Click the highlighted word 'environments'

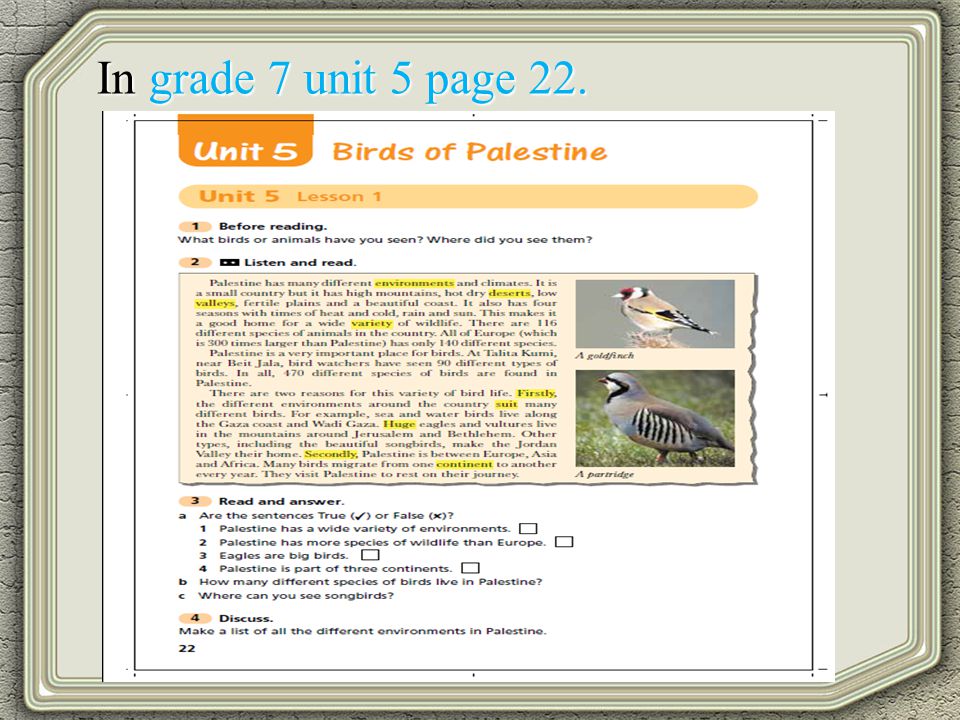(x=414, y=283)
